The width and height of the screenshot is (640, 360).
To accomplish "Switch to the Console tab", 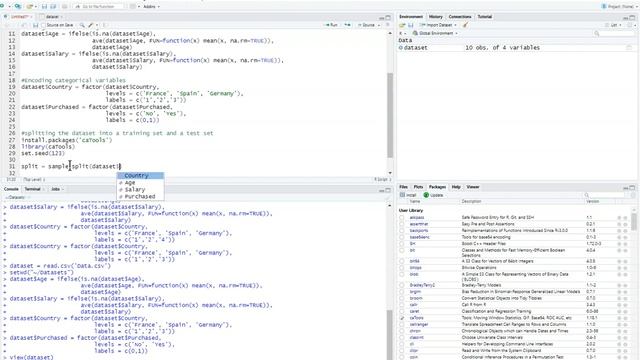I will tap(11, 189).
